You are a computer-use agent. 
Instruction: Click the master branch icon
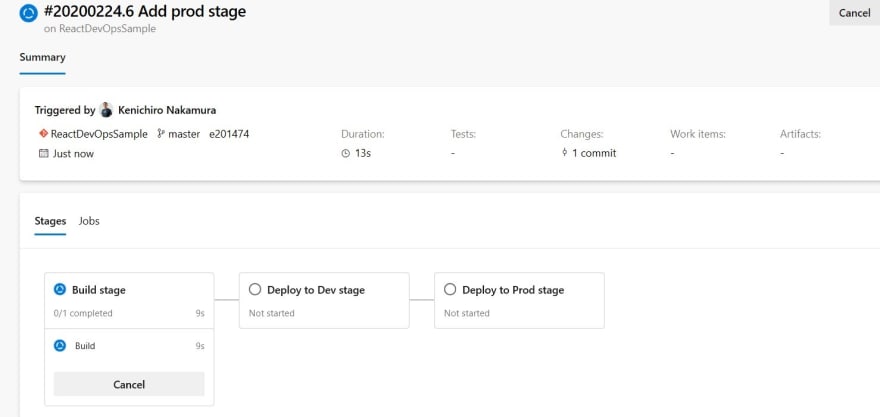click(161, 134)
